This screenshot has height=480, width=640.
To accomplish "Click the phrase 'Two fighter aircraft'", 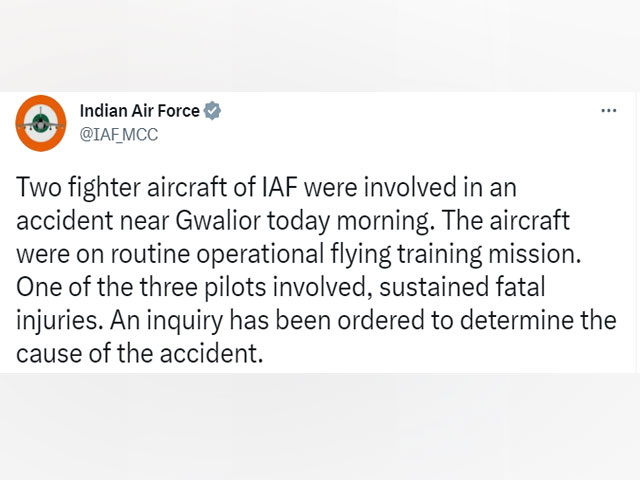I will click(x=121, y=188).
